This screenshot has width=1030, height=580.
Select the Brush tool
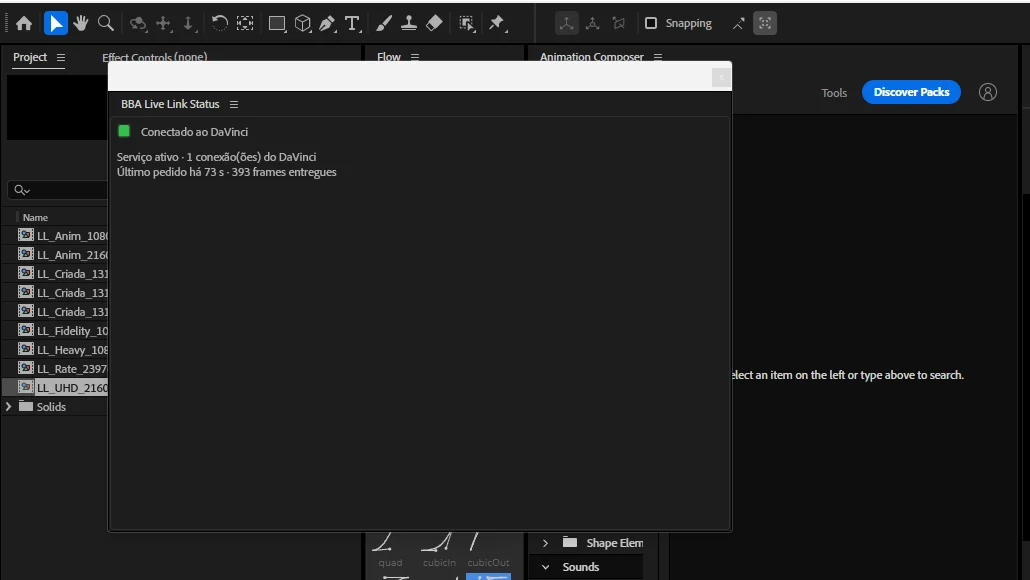[x=384, y=24]
